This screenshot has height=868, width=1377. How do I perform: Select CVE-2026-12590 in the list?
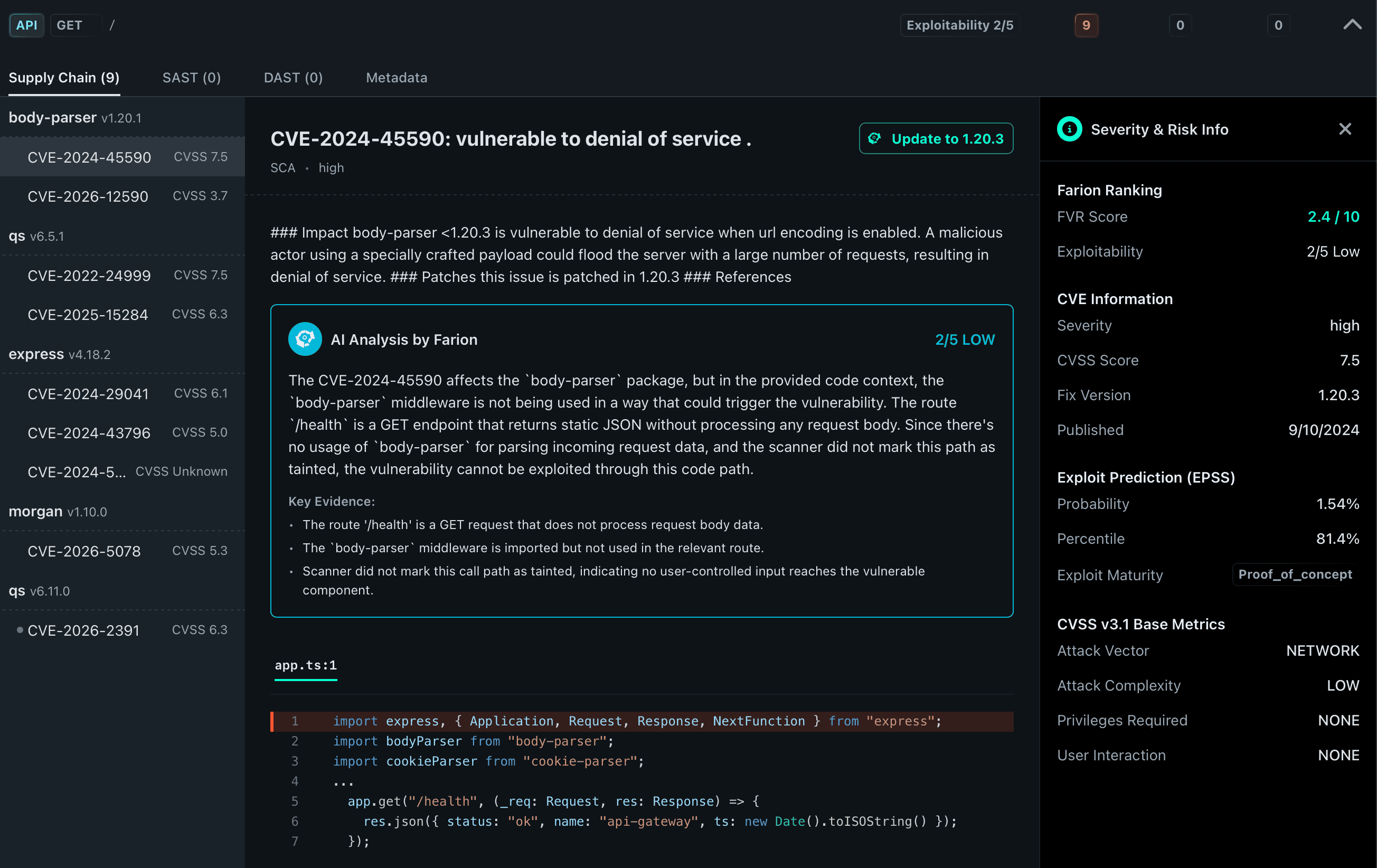pyautogui.click(x=122, y=196)
